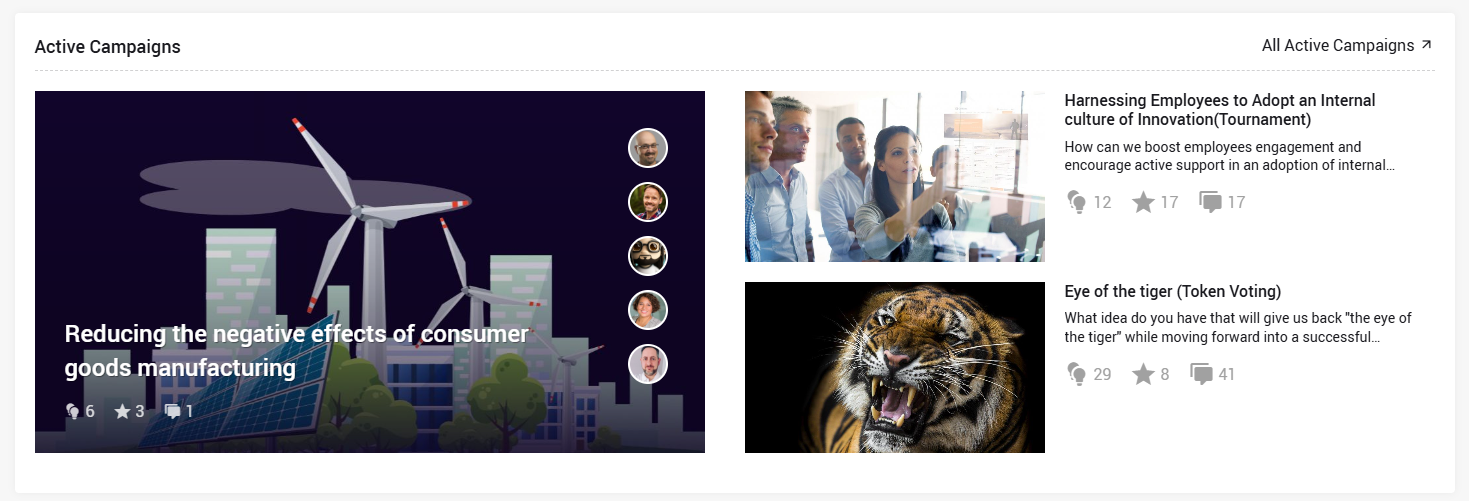
Task: Click the arrow icon beside All Active Campaigns
Action: pyautogui.click(x=1426, y=45)
